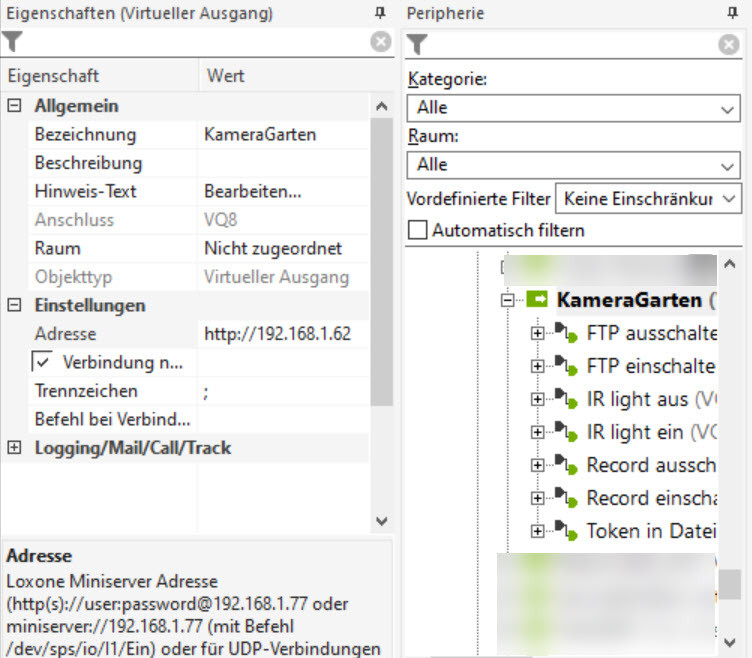The image size is (752, 658).
Task: Click the Token in Datei command icon
Action: pos(566,531)
